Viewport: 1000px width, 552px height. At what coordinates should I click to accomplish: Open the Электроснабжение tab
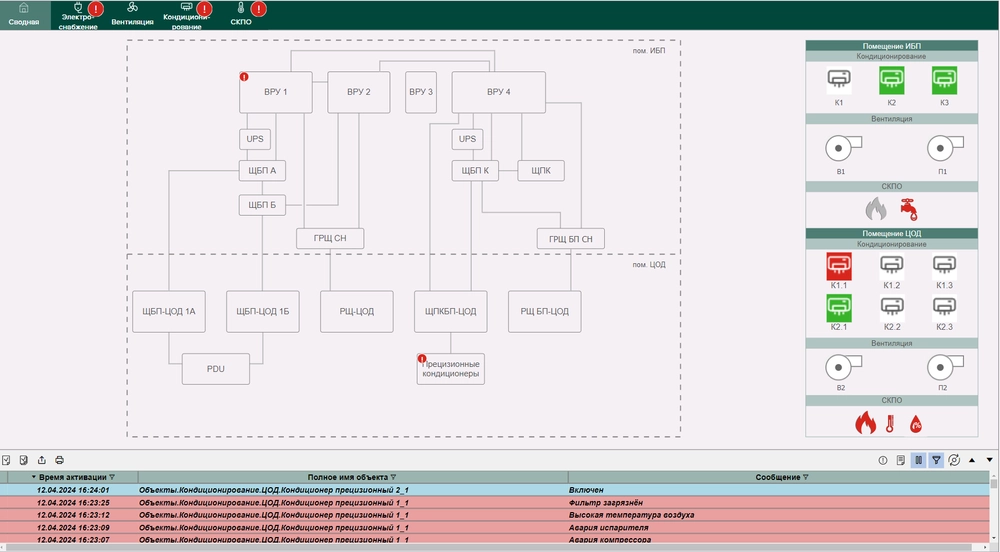click(x=80, y=13)
